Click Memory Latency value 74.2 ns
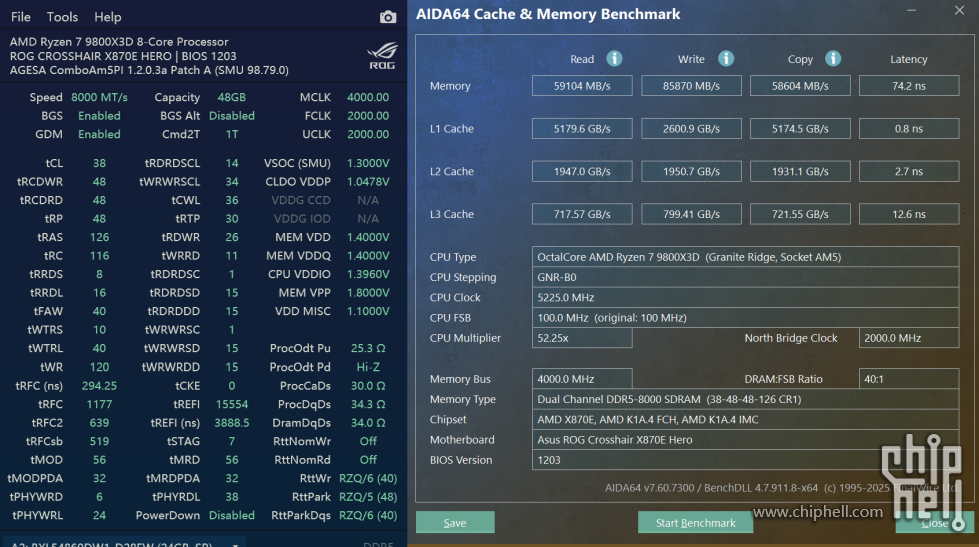Screen dimensions: 979x547 pos(909,86)
